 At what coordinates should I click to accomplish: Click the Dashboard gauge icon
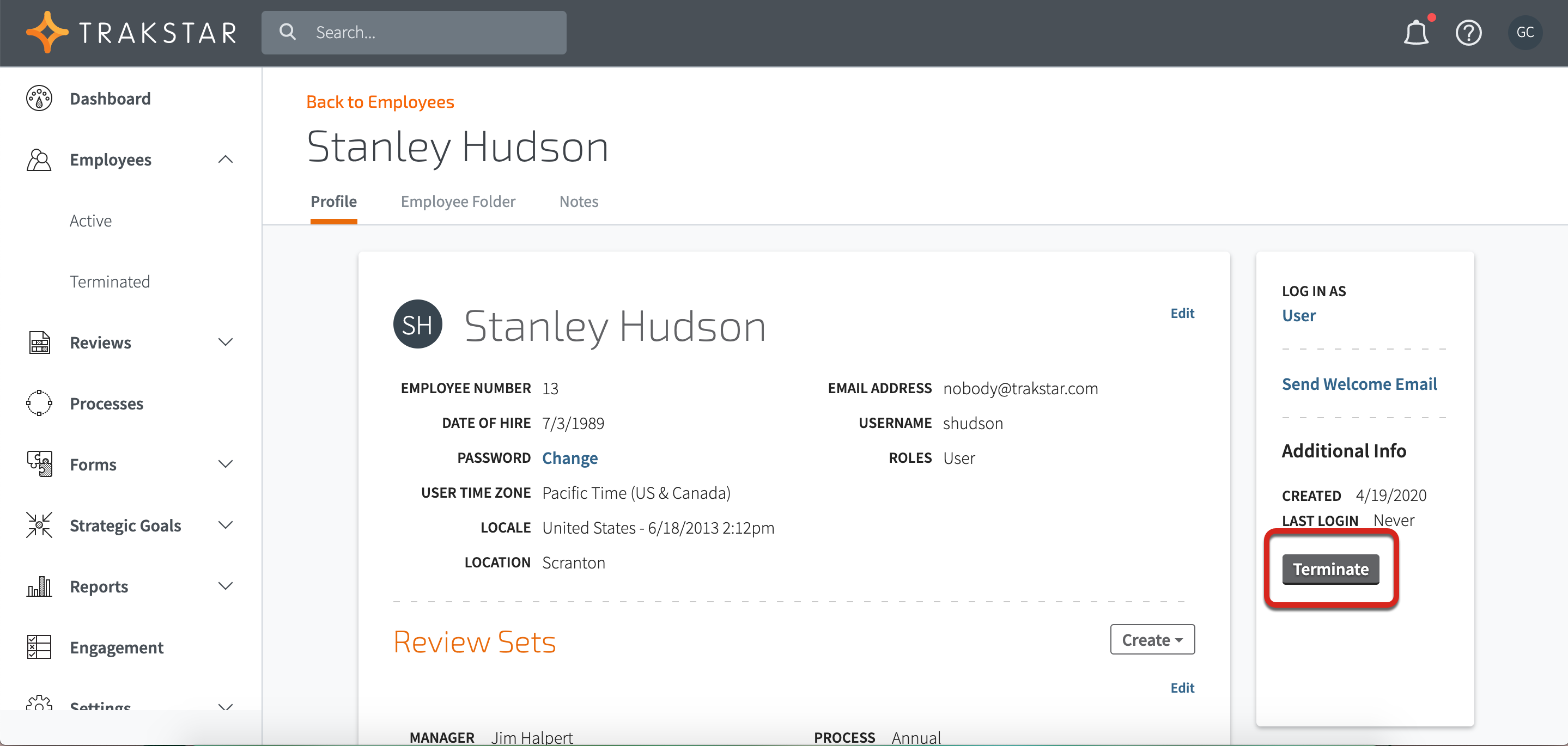click(x=39, y=98)
